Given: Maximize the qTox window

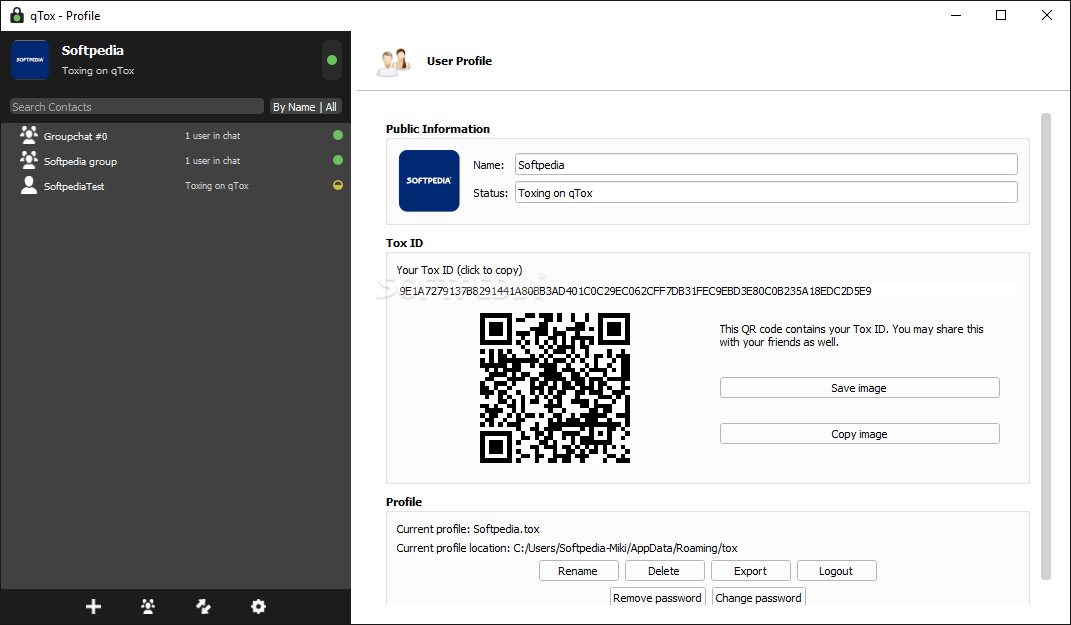Looking at the screenshot, I should pyautogui.click(x=1001, y=15).
